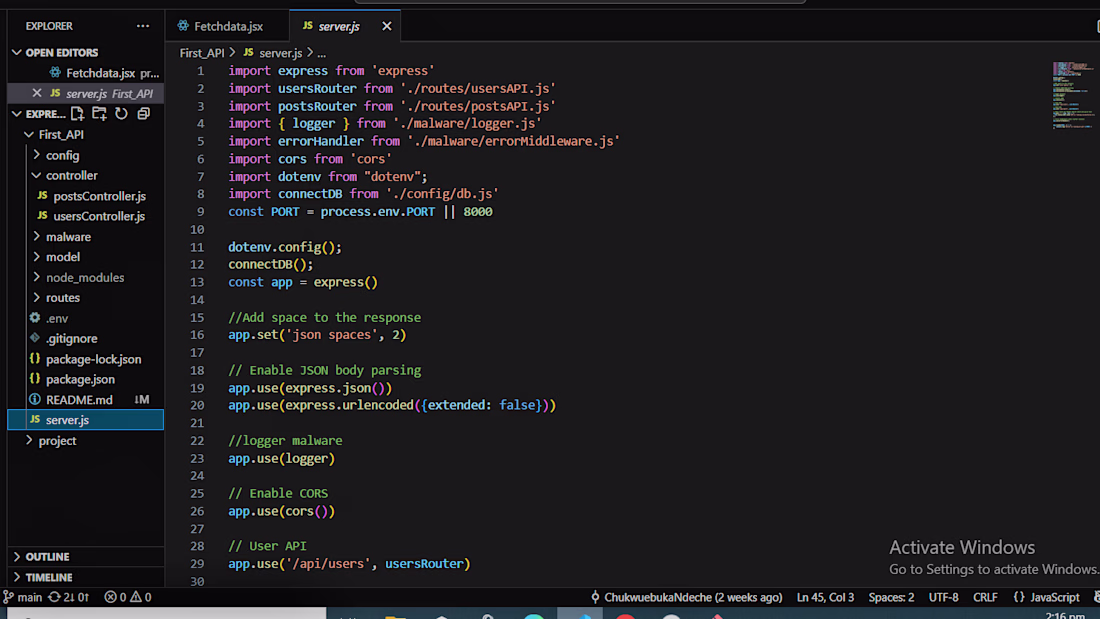This screenshot has width=1100, height=619.
Task: Expand the TIMELINE section
Action: 49,577
